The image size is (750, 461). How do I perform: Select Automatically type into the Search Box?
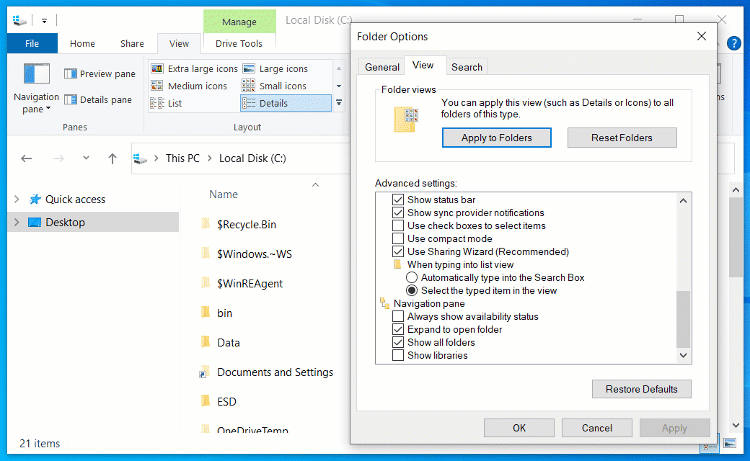click(412, 278)
